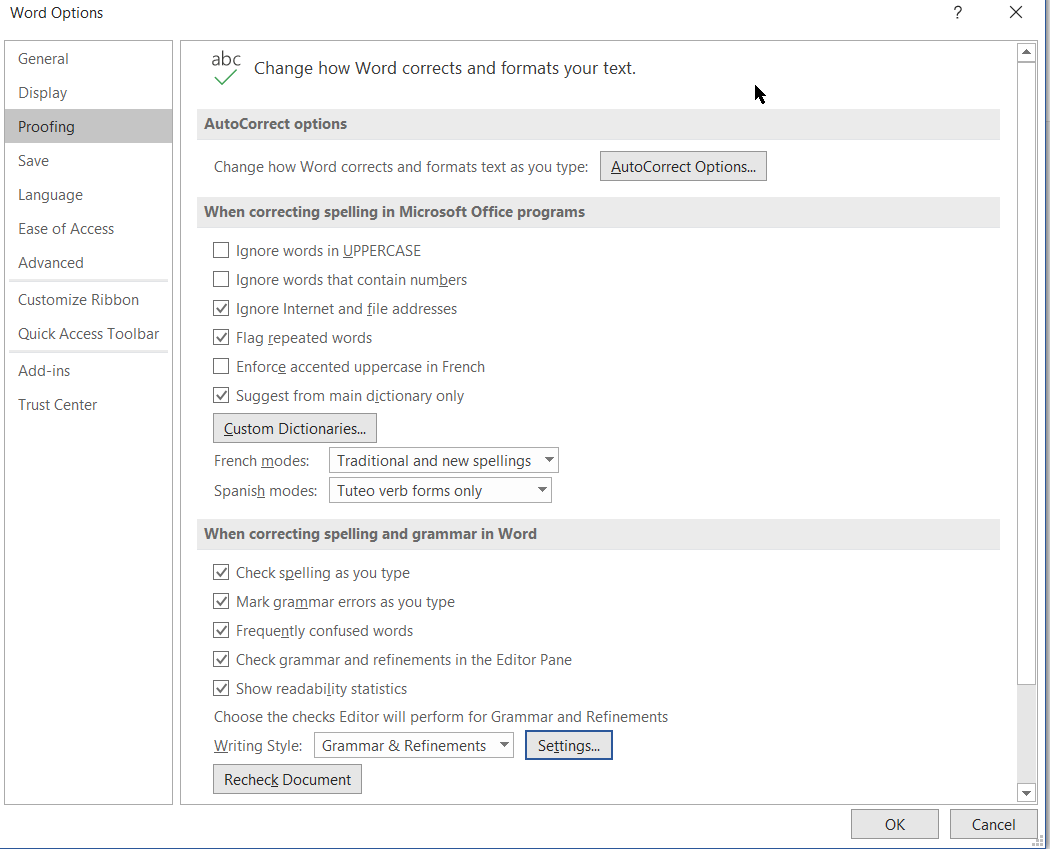Close the Word Options dialog

click(1016, 13)
